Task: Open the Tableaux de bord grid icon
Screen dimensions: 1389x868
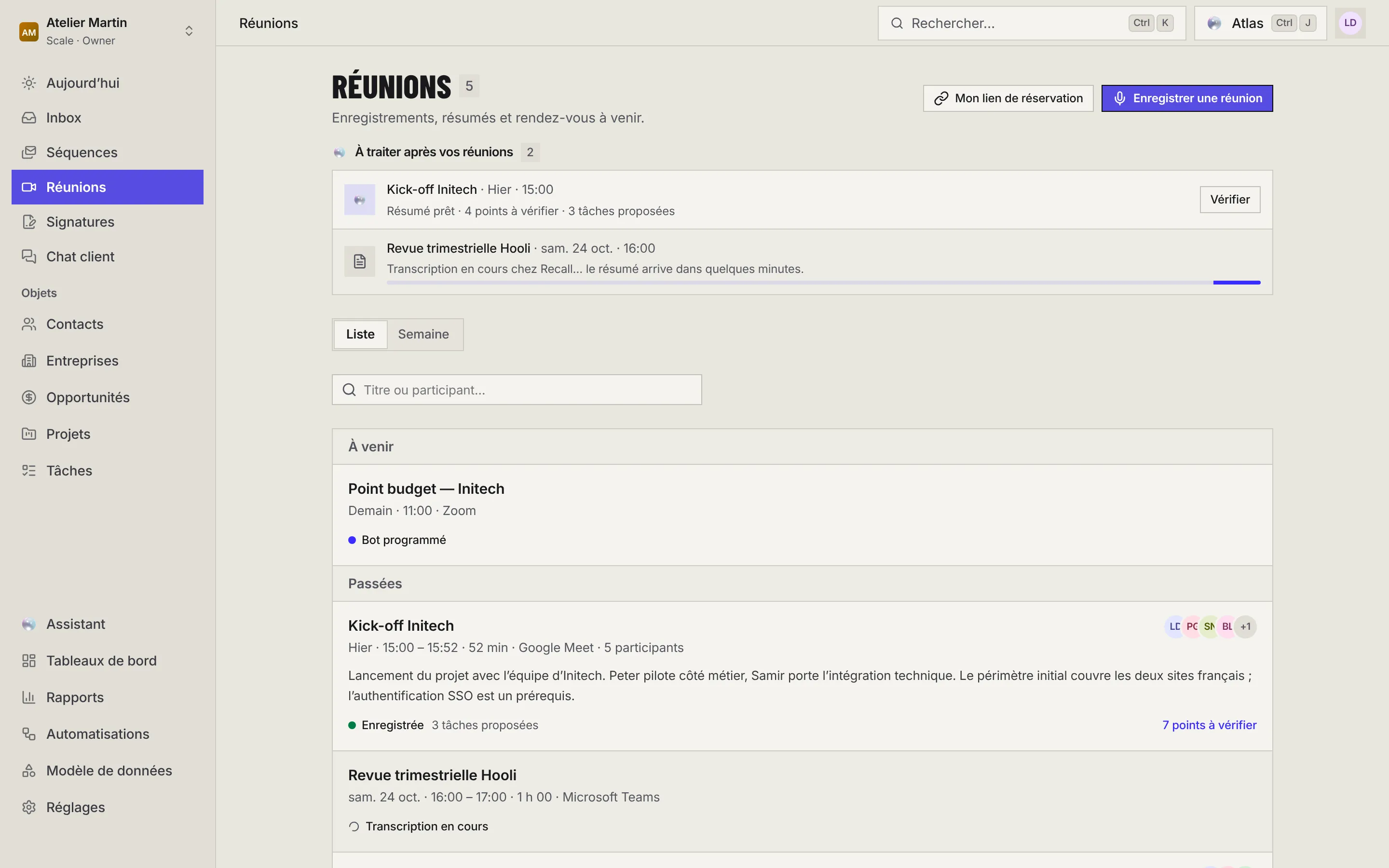Action: pyautogui.click(x=29, y=661)
